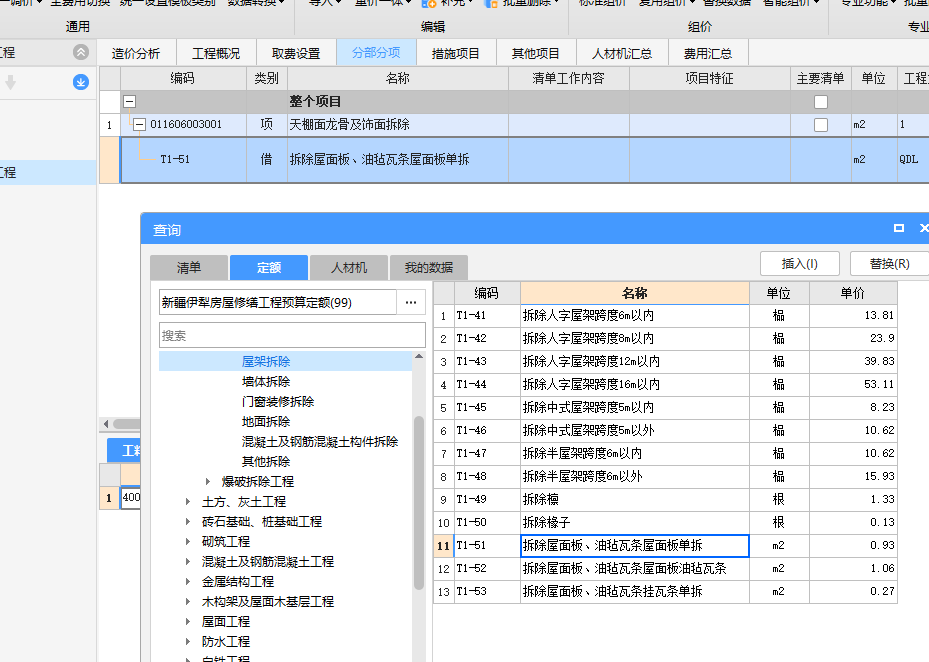Open the 人材机 tab in query dialog
Viewport: 929px width, 662px height.
pos(349,268)
